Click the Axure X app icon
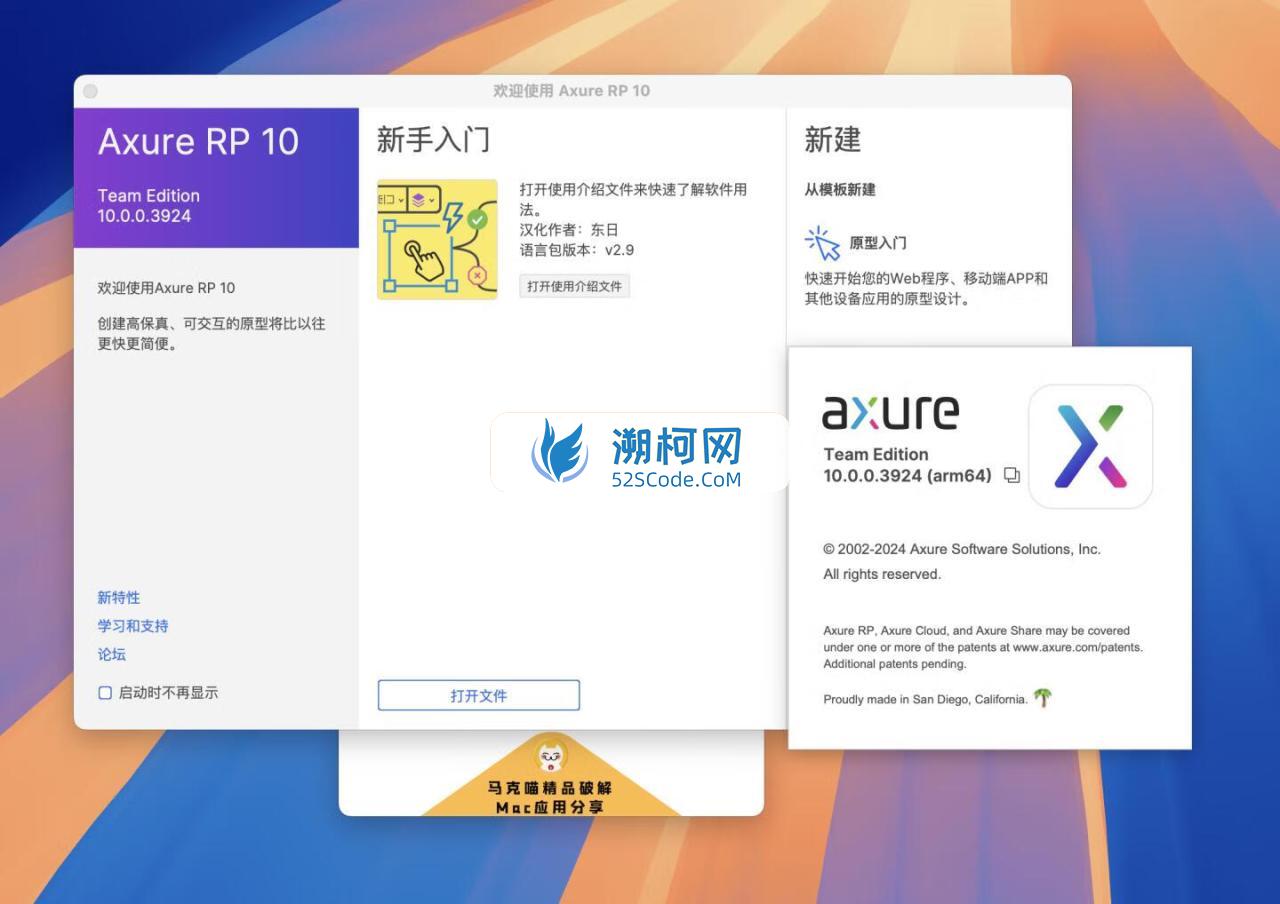The height and width of the screenshot is (904, 1280). coord(1090,446)
